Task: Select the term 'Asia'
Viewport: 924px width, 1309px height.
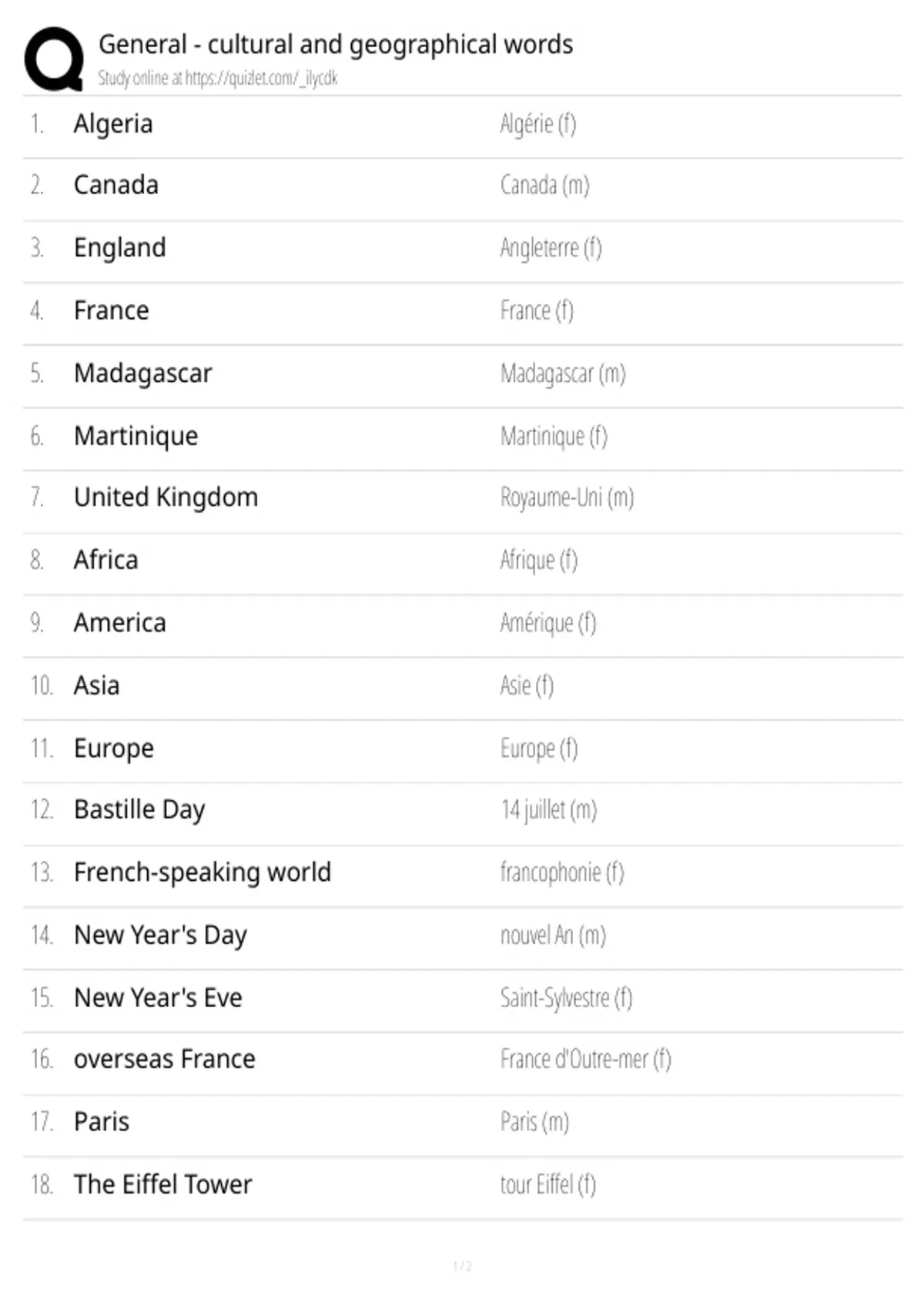Action: click(x=96, y=685)
